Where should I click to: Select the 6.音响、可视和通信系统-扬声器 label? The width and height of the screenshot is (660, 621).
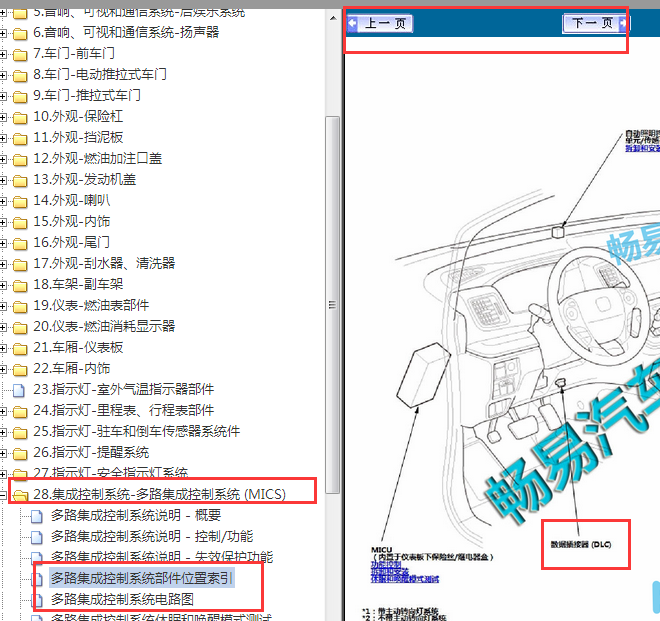click(126, 32)
